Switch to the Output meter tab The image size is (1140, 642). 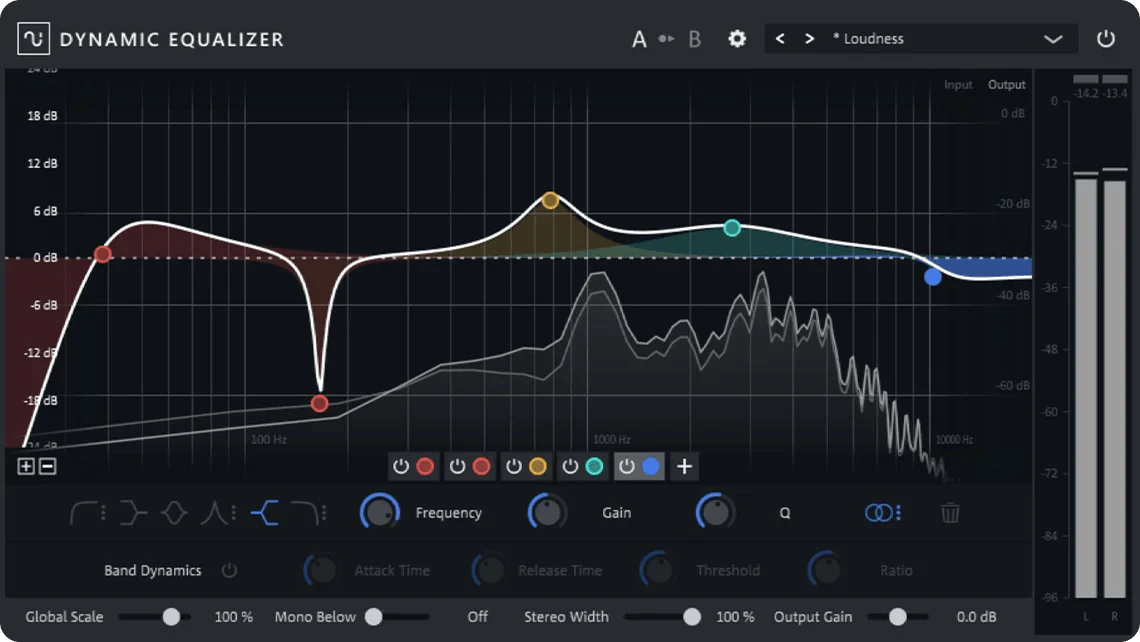1006,85
